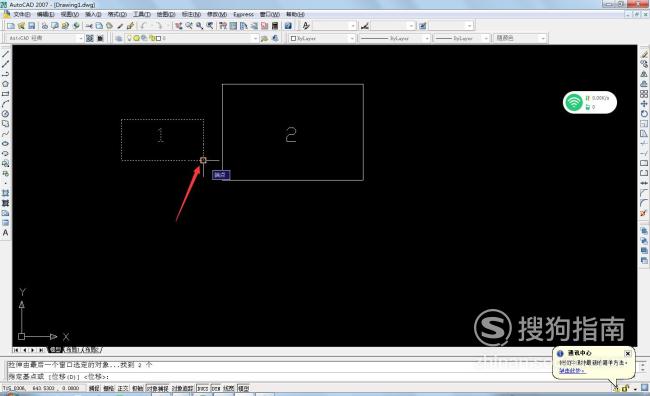
Task: Open the 编辑(E) menu
Action: pyautogui.click(x=46, y=15)
